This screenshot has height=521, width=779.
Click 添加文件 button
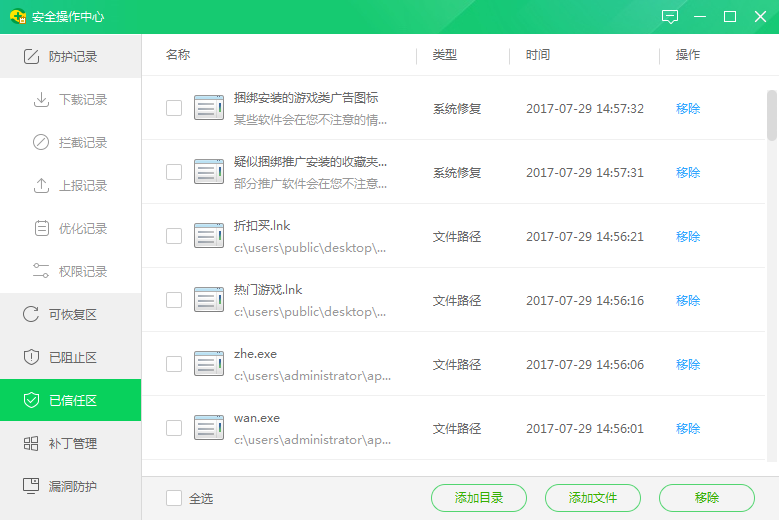point(593,498)
